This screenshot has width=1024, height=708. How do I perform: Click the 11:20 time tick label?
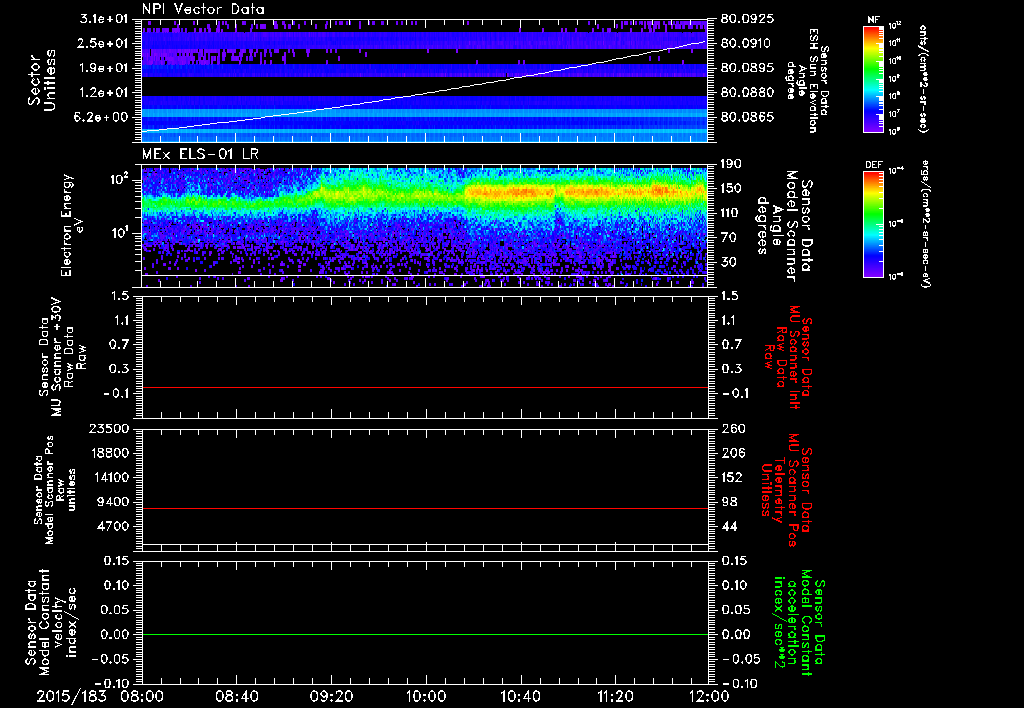click(x=615, y=694)
